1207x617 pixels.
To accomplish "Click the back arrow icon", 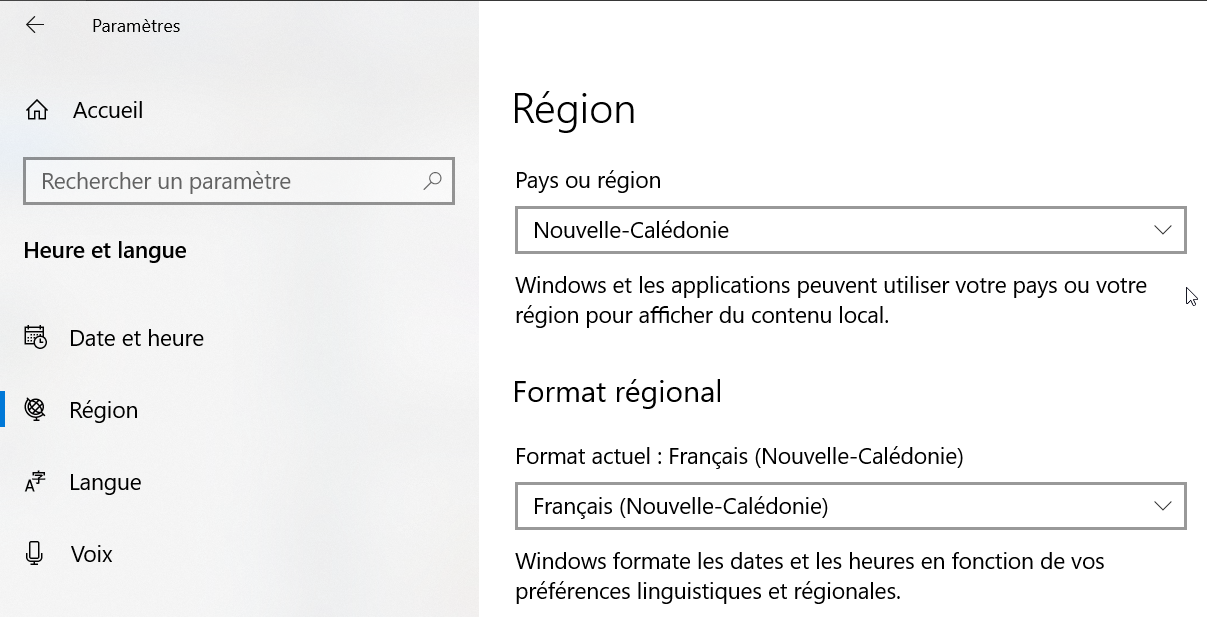I will click(x=35, y=26).
